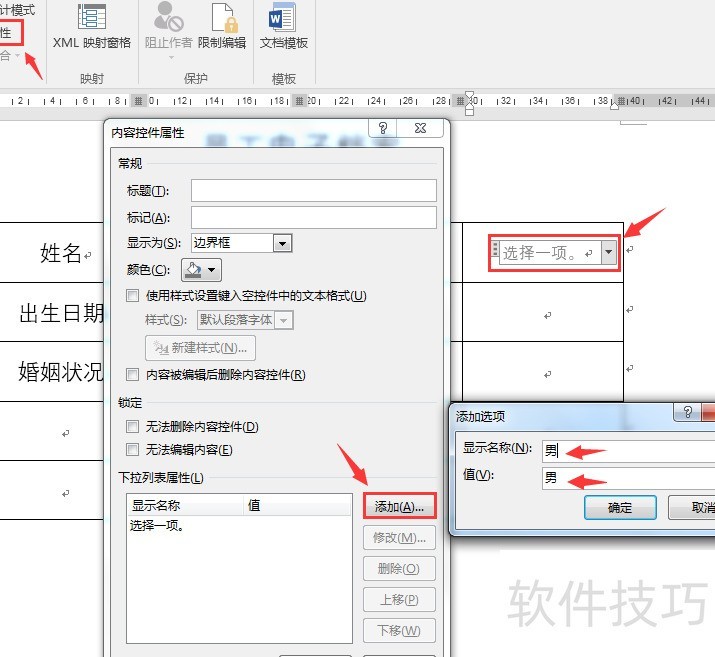Open 限制编辑 in the ribbon
The width and height of the screenshot is (715, 657).
(222, 26)
